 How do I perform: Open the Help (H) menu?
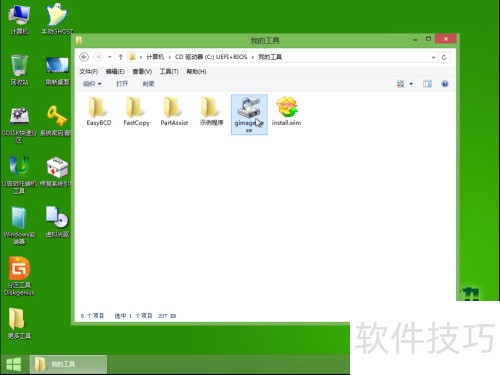tap(196, 71)
